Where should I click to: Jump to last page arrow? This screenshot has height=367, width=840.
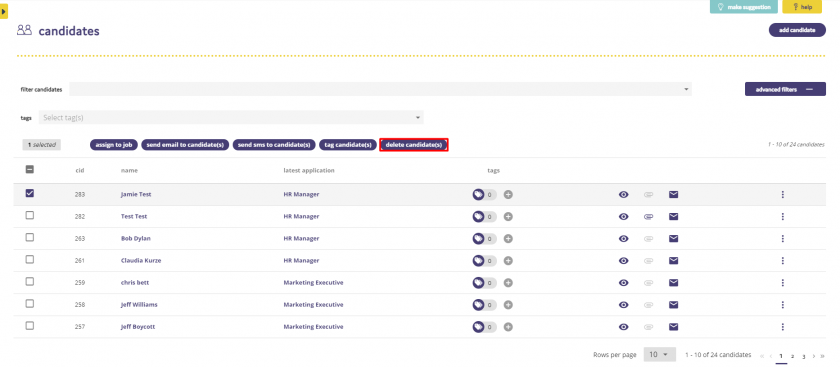tap(822, 356)
